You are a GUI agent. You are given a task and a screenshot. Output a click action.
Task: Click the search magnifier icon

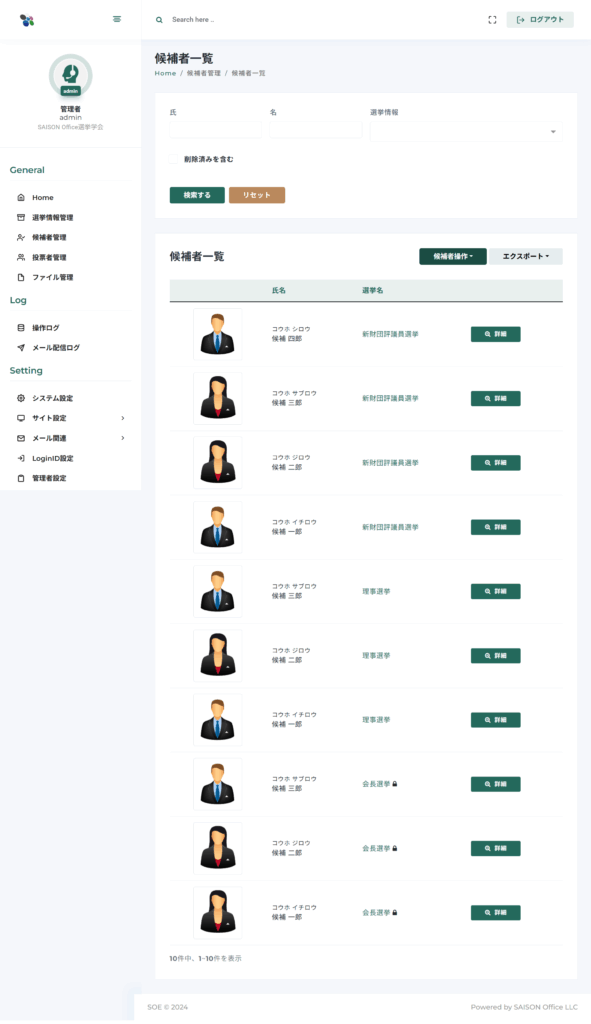pos(159,20)
